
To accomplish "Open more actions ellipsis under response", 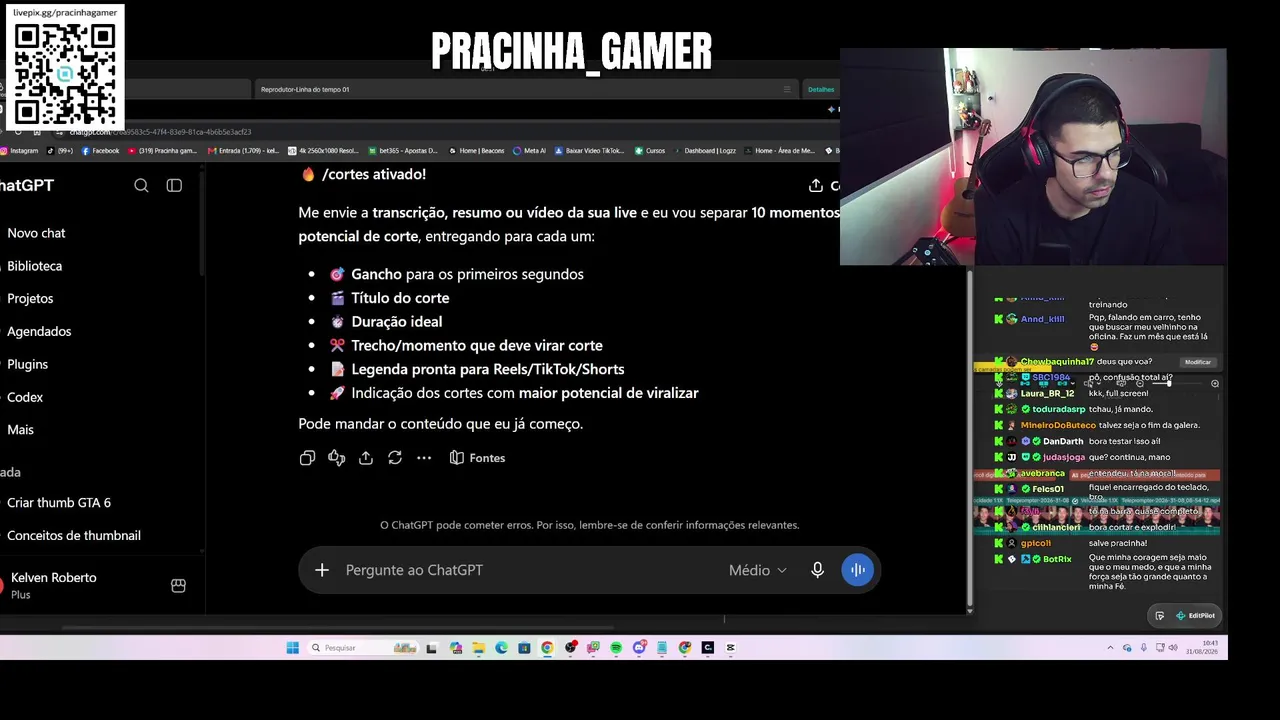I will 424,458.
